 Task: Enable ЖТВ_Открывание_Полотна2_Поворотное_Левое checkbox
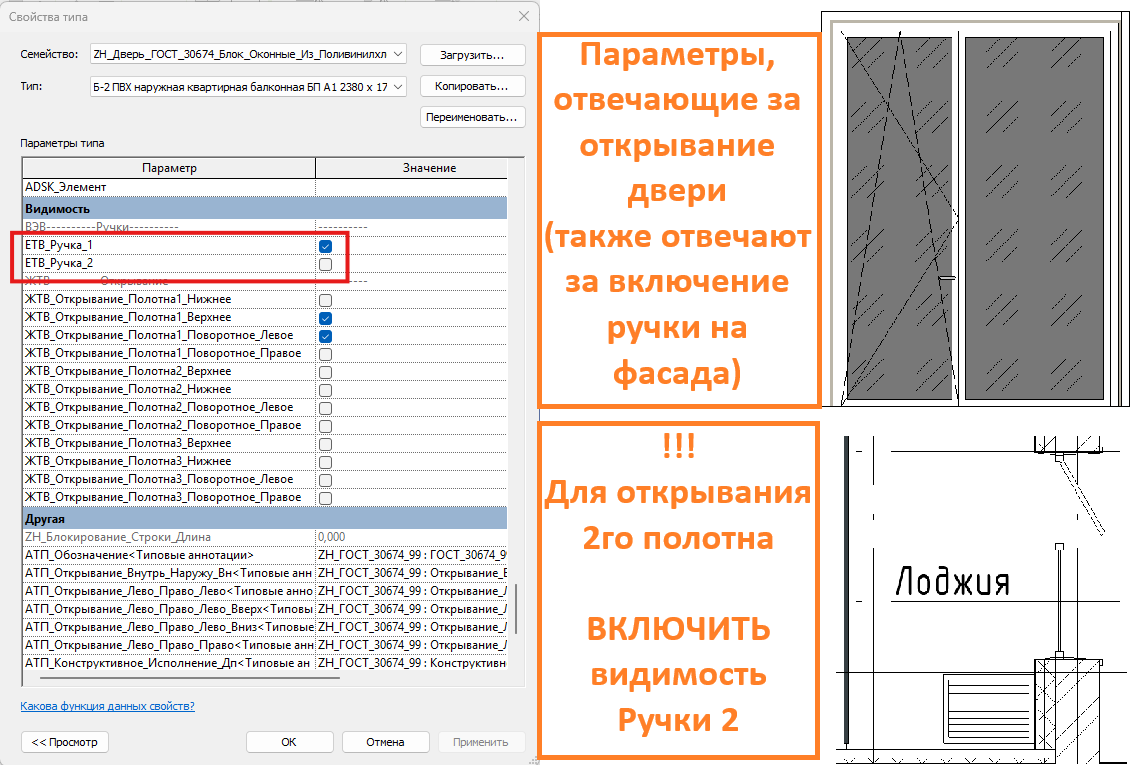[x=326, y=408]
